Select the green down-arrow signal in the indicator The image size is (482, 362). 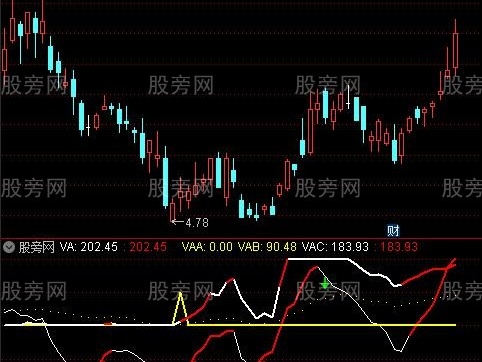(x=324, y=283)
